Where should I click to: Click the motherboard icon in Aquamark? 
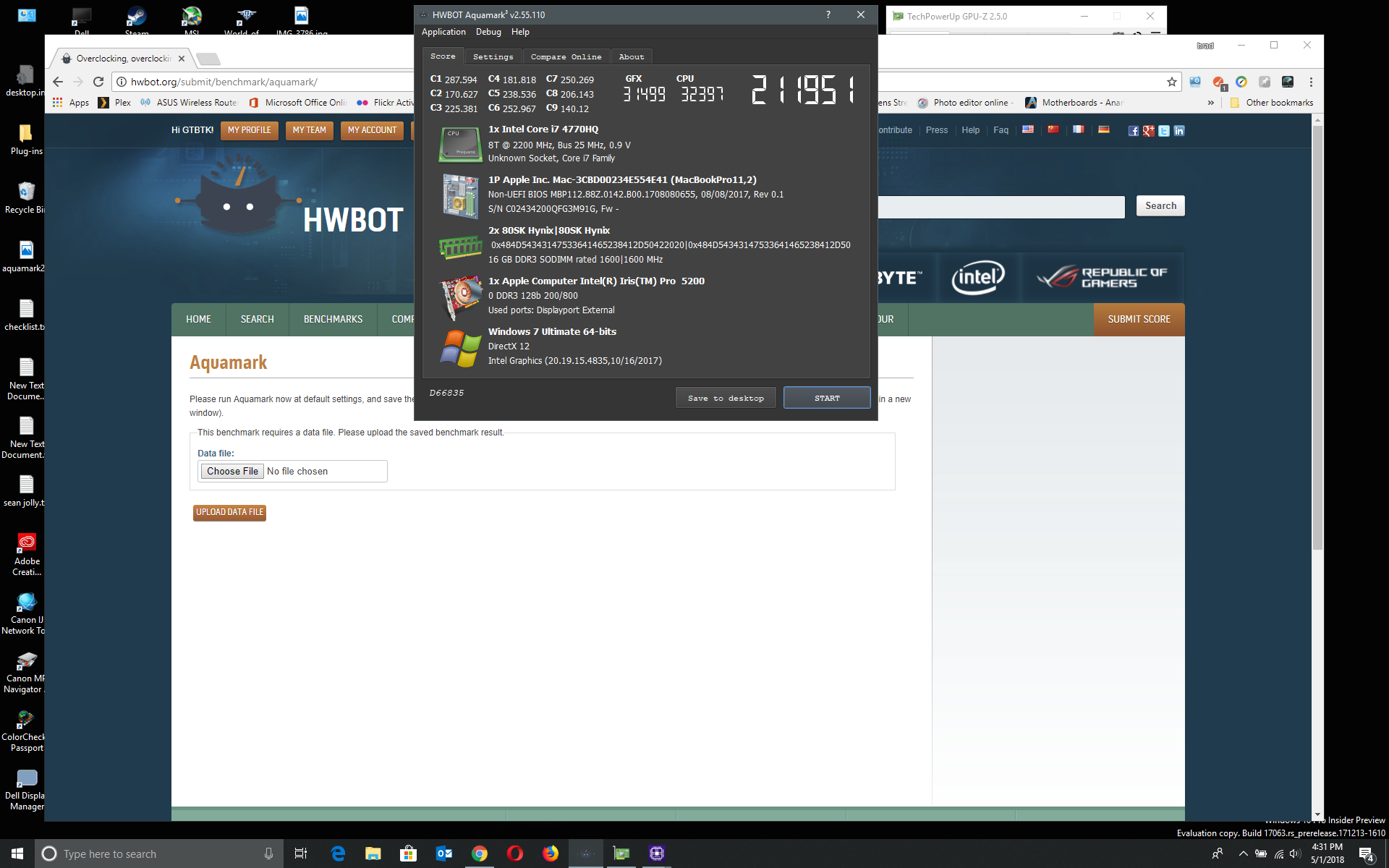(460, 196)
